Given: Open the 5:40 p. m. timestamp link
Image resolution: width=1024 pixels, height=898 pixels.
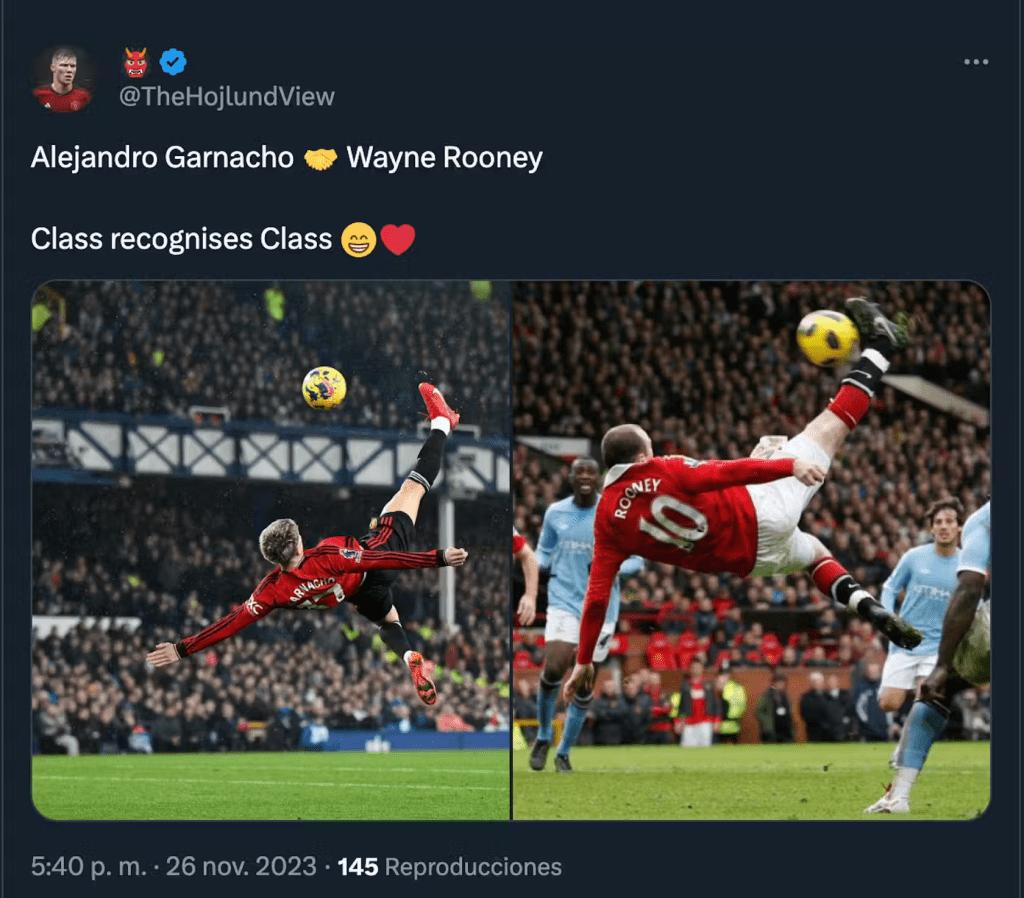Looking at the screenshot, I should [89, 867].
